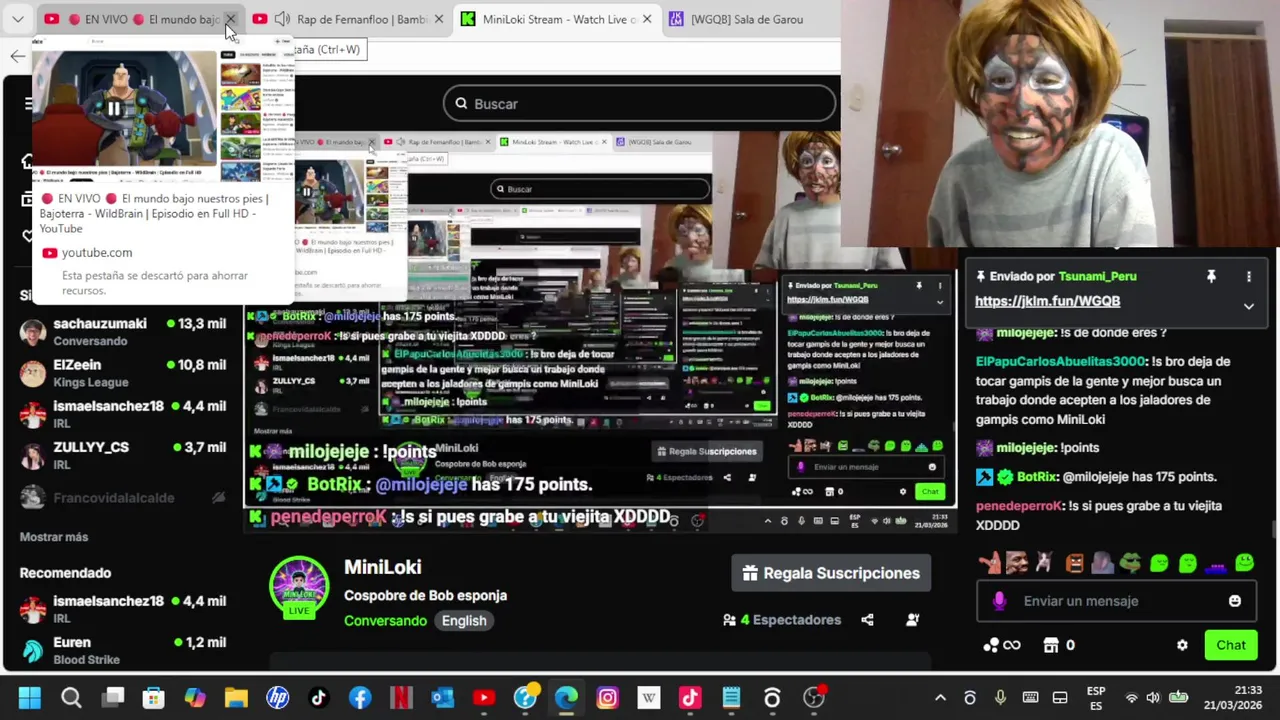Open Euren recommended channel

tap(123, 650)
